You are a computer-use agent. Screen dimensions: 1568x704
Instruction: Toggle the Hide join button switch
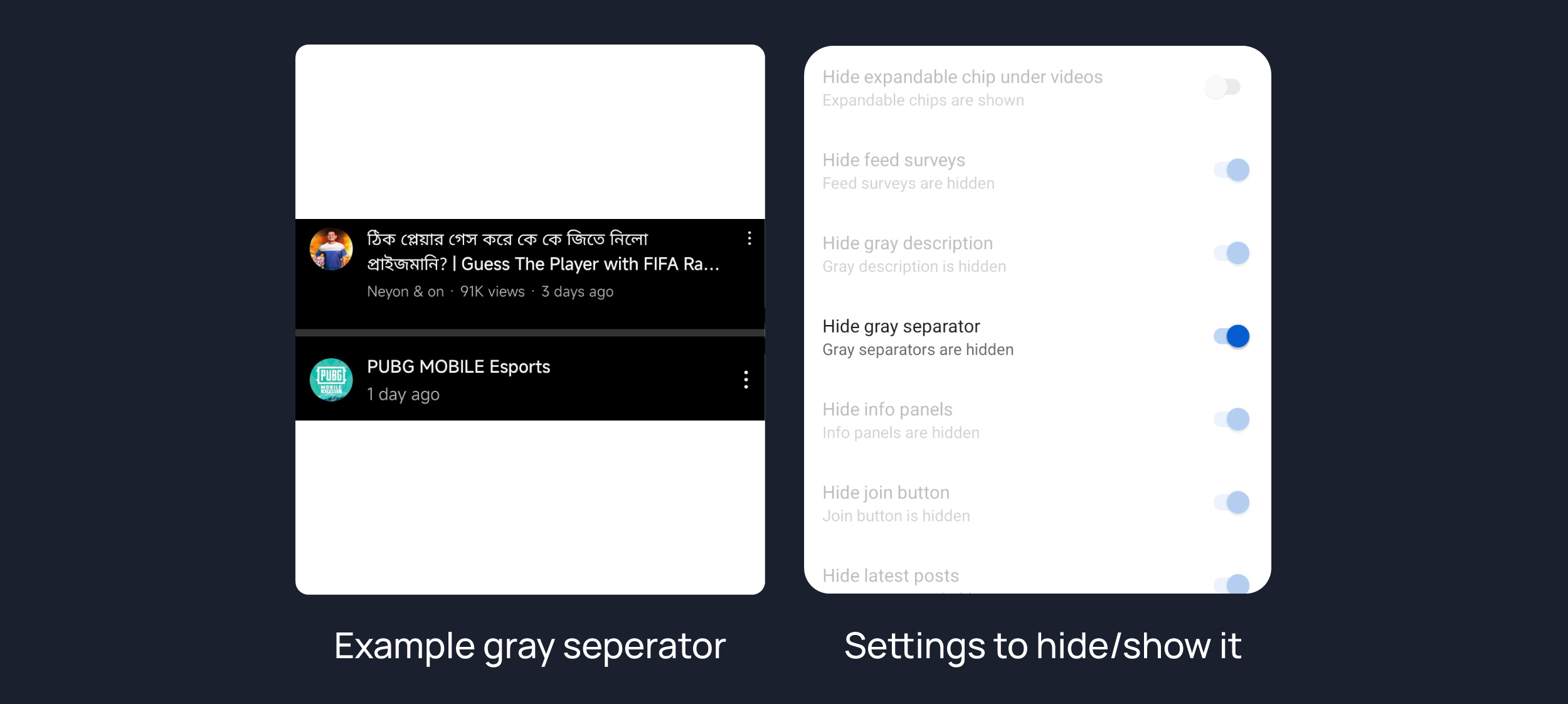[x=1231, y=503]
